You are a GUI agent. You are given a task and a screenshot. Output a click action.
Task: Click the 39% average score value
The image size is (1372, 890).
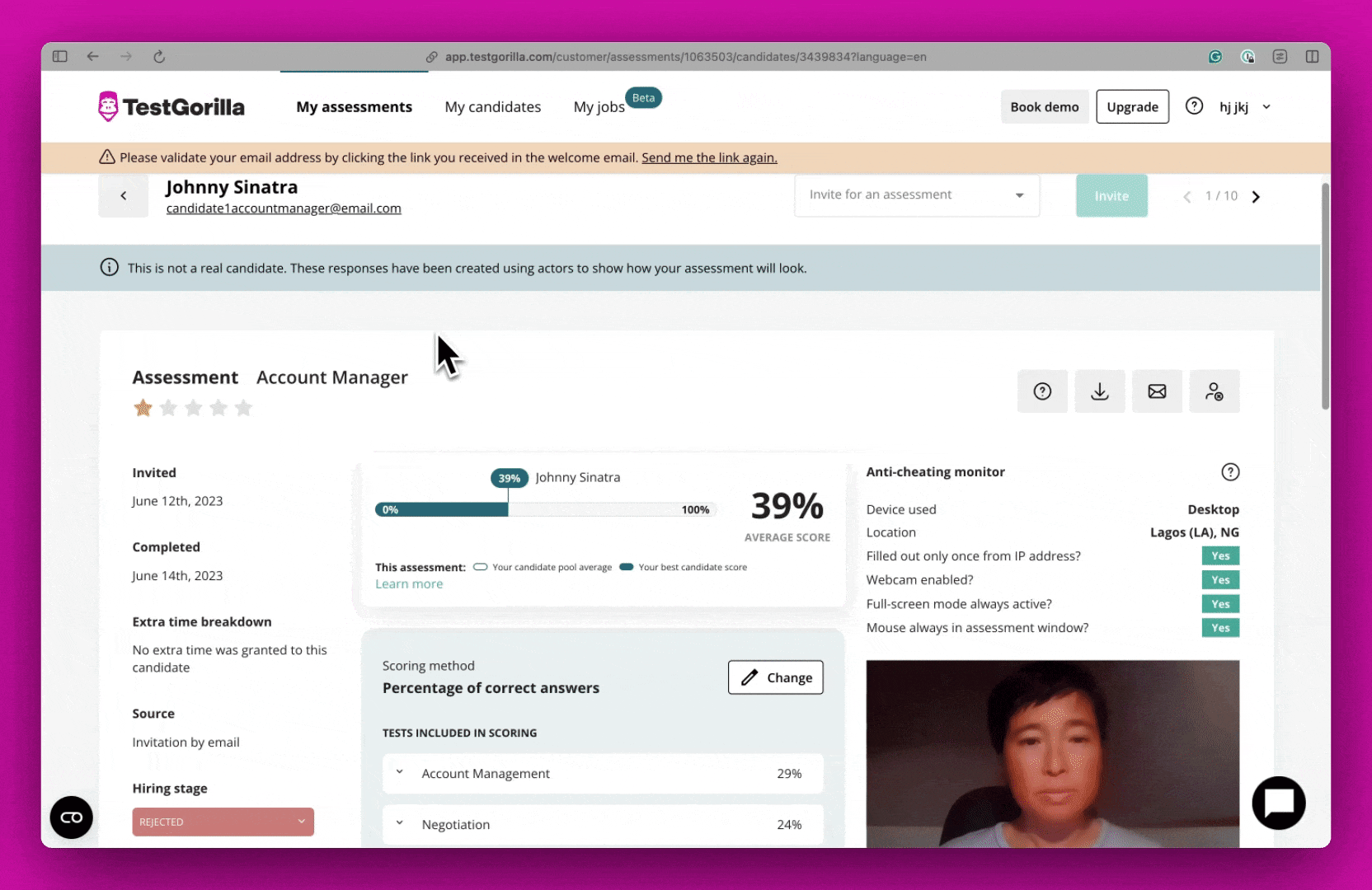(787, 506)
